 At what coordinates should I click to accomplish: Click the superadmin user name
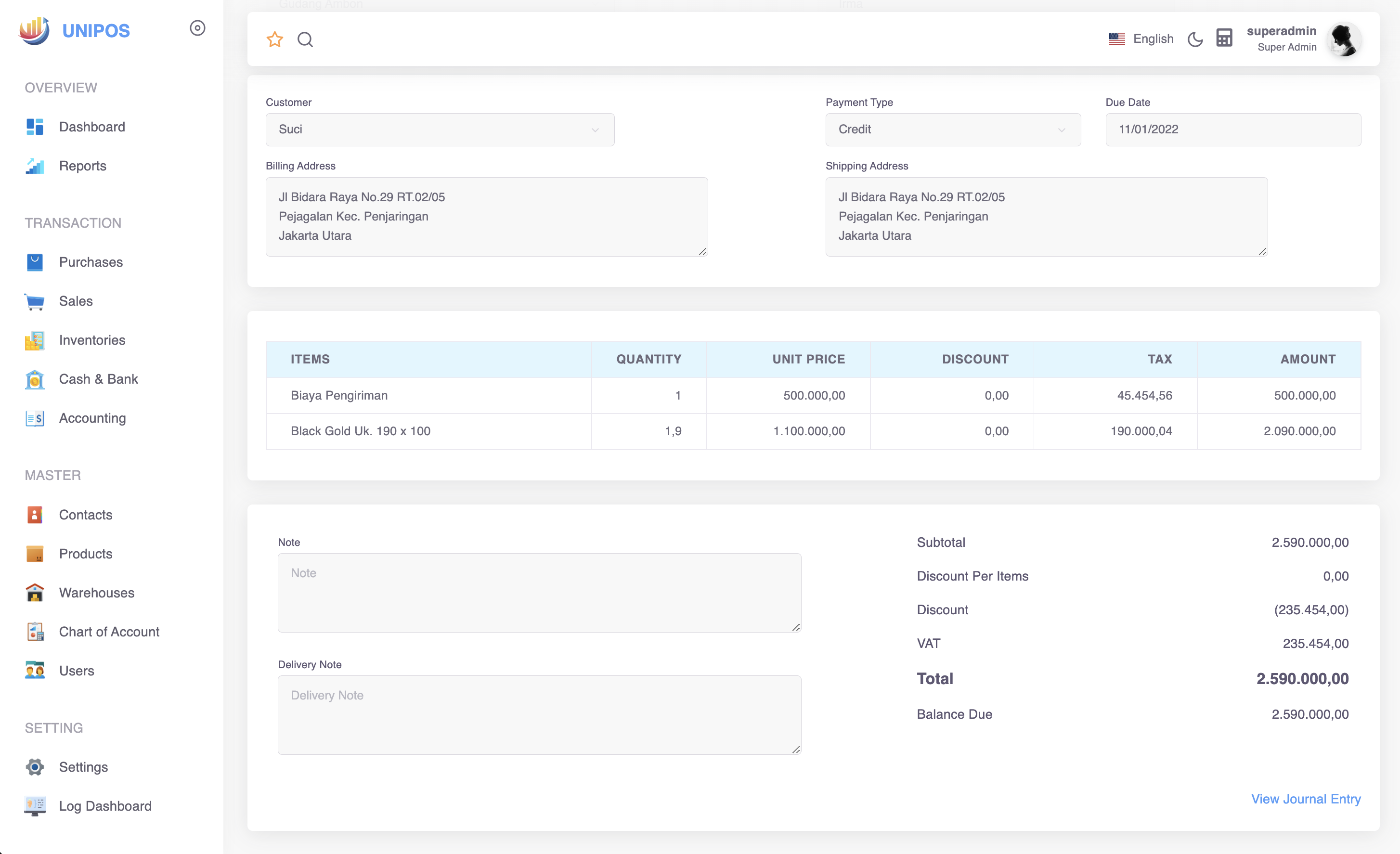point(1281,31)
